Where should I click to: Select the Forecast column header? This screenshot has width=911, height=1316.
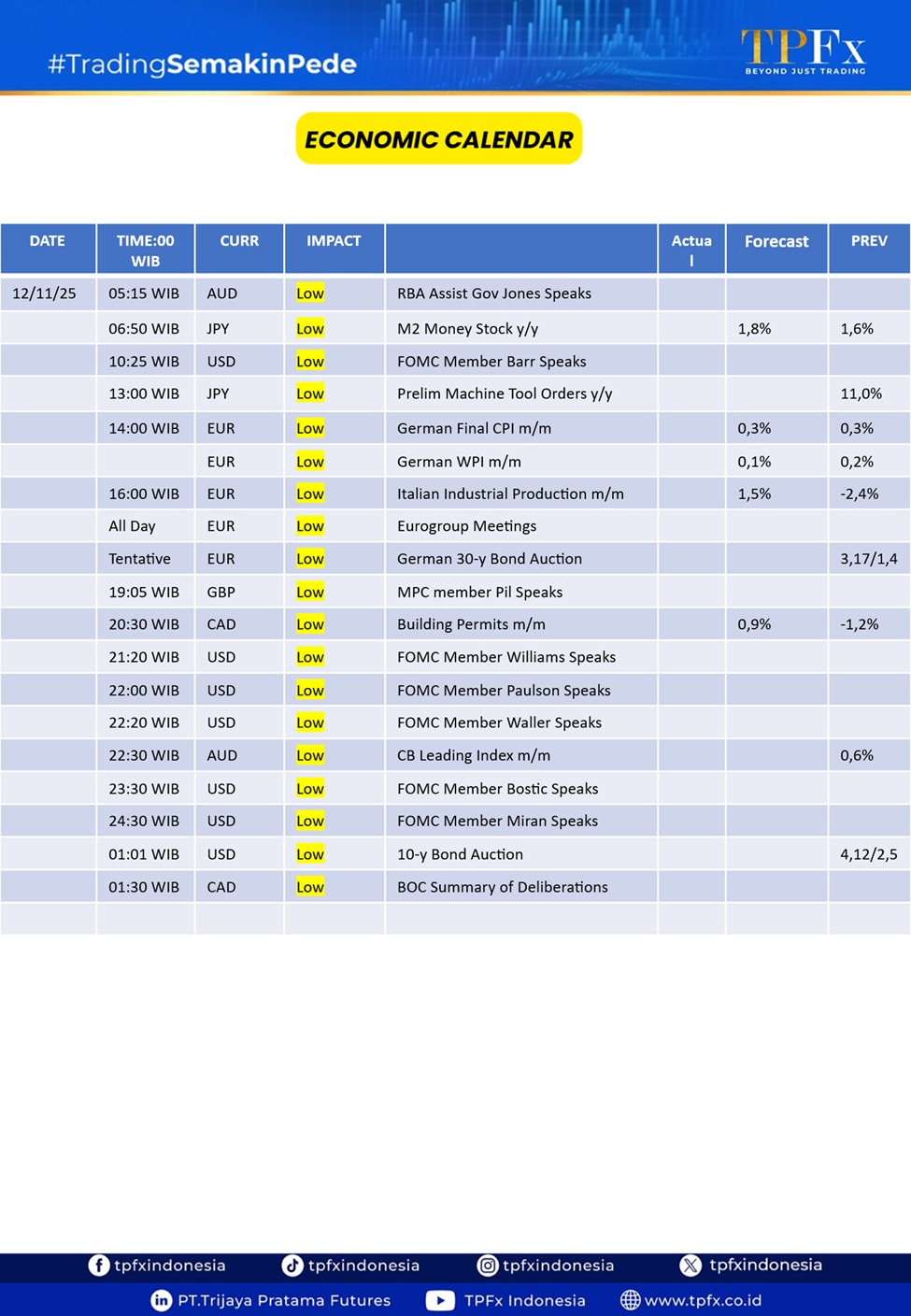click(776, 241)
